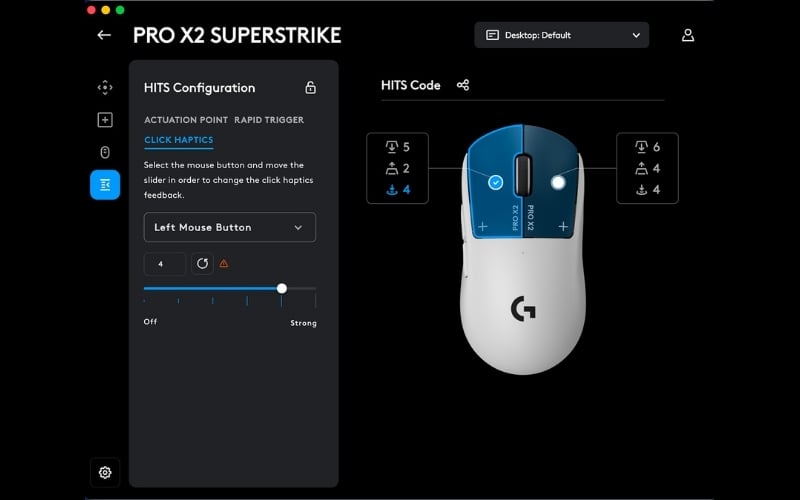Click the HITS Code share icon
800x500 pixels.
tap(463, 85)
